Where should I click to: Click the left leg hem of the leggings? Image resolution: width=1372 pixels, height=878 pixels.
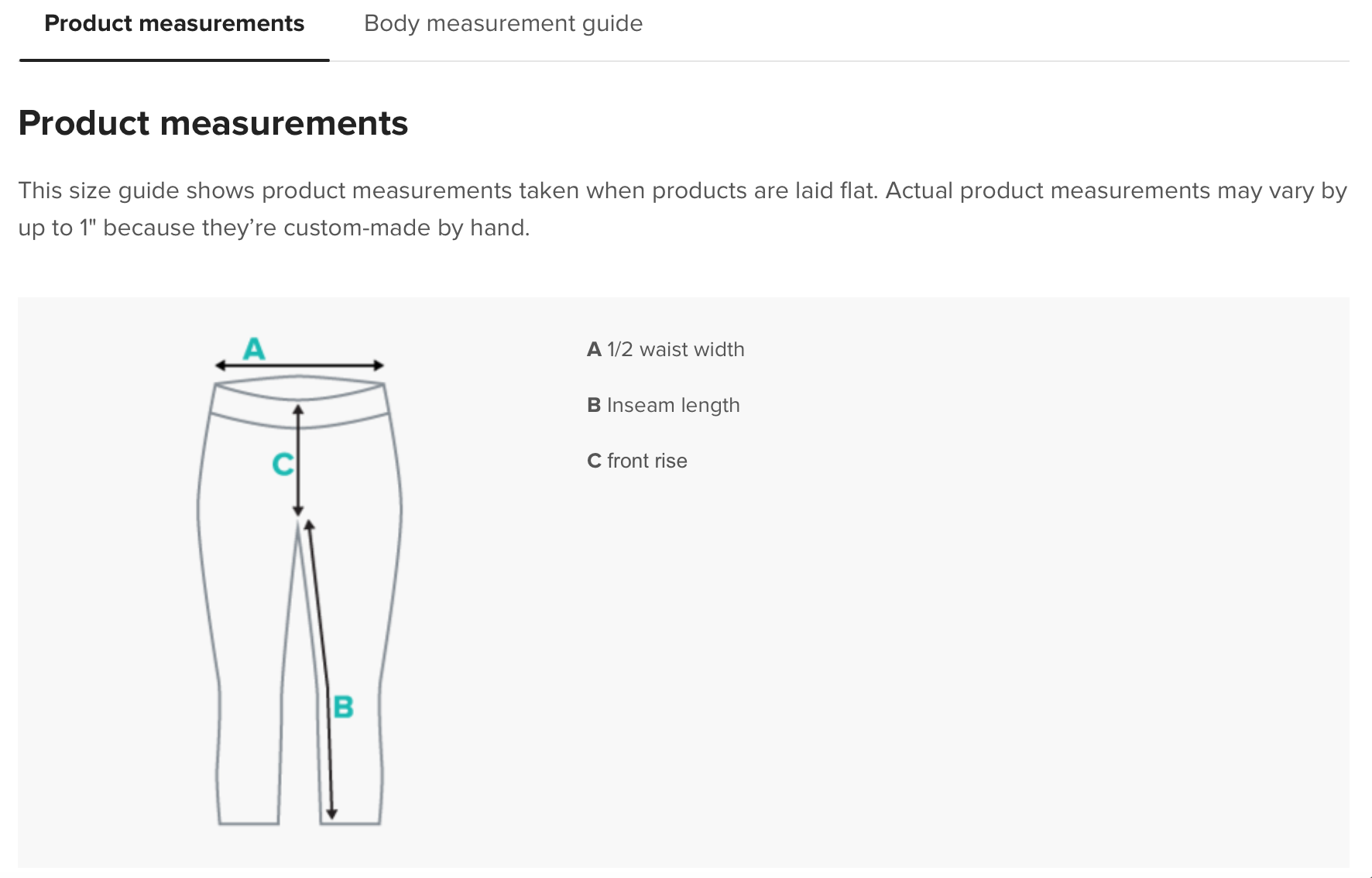[x=249, y=821]
